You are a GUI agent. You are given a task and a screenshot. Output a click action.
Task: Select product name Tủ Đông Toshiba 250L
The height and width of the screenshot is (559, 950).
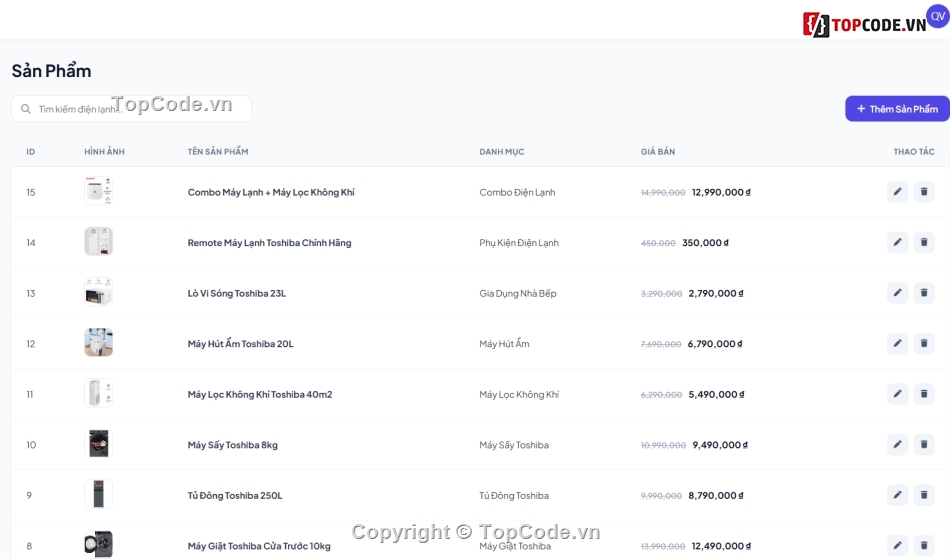pyautogui.click(x=235, y=495)
